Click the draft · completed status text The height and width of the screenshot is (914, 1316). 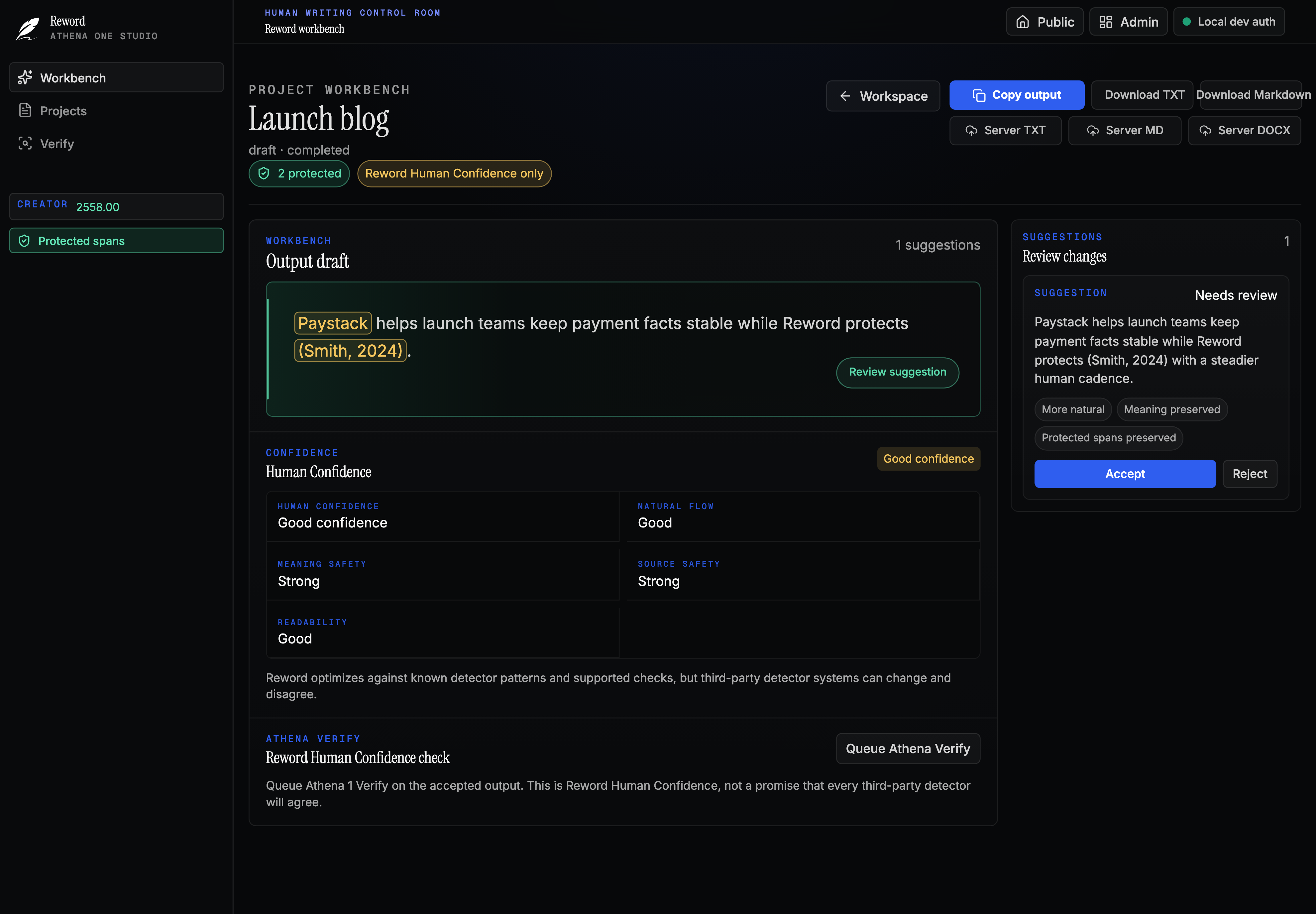pos(299,150)
